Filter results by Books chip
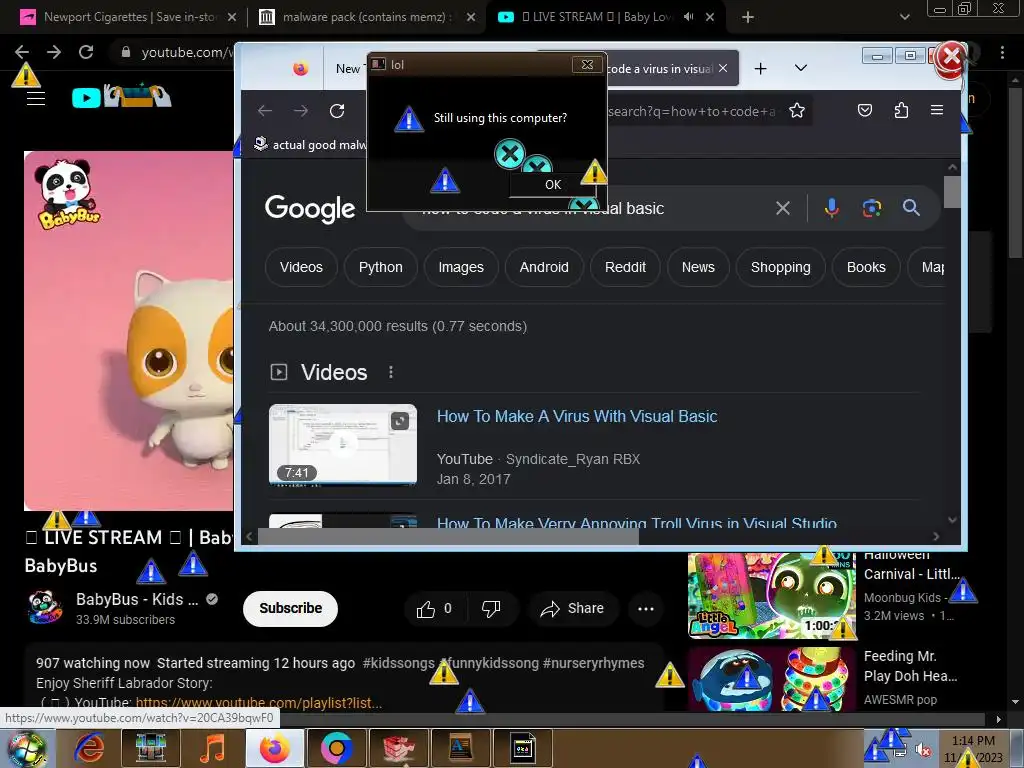This screenshot has height=768, width=1024. (x=866, y=267)
